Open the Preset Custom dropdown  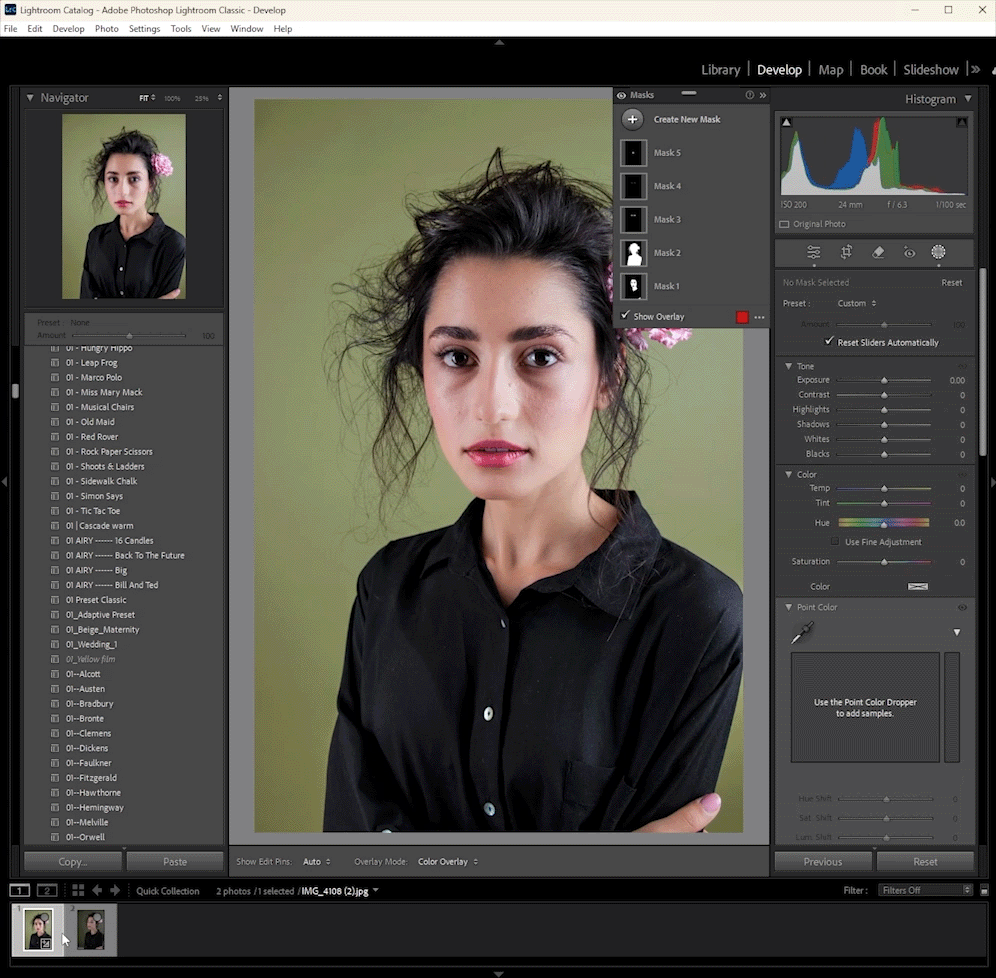pyautogui.click(x=857, y=304)
